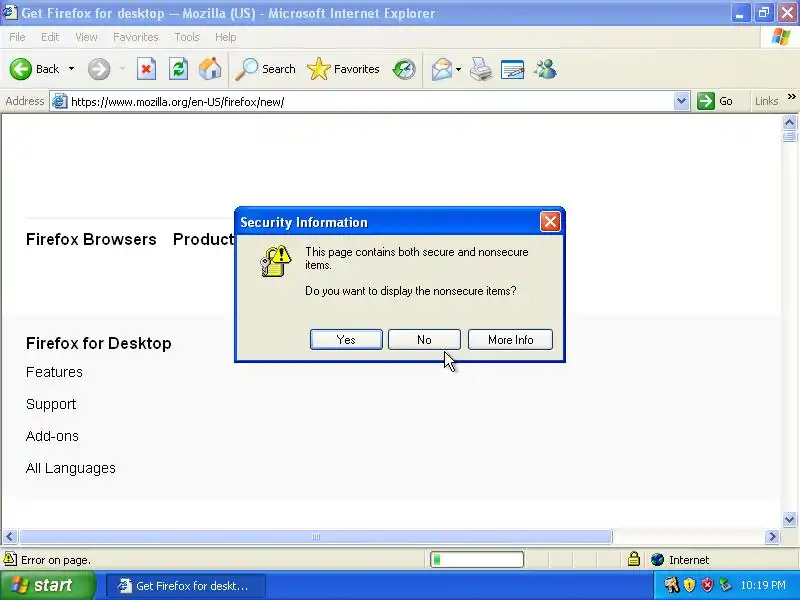Click the Print icon
The width and height of the screenshot is (800, 600).
481,69
